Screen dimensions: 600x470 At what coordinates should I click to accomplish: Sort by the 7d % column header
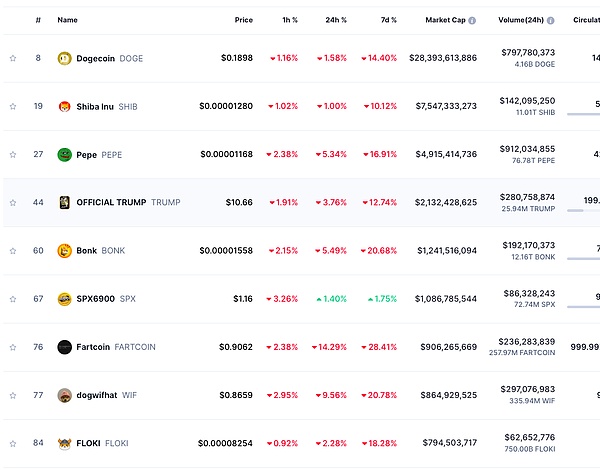tap(386, 20)
